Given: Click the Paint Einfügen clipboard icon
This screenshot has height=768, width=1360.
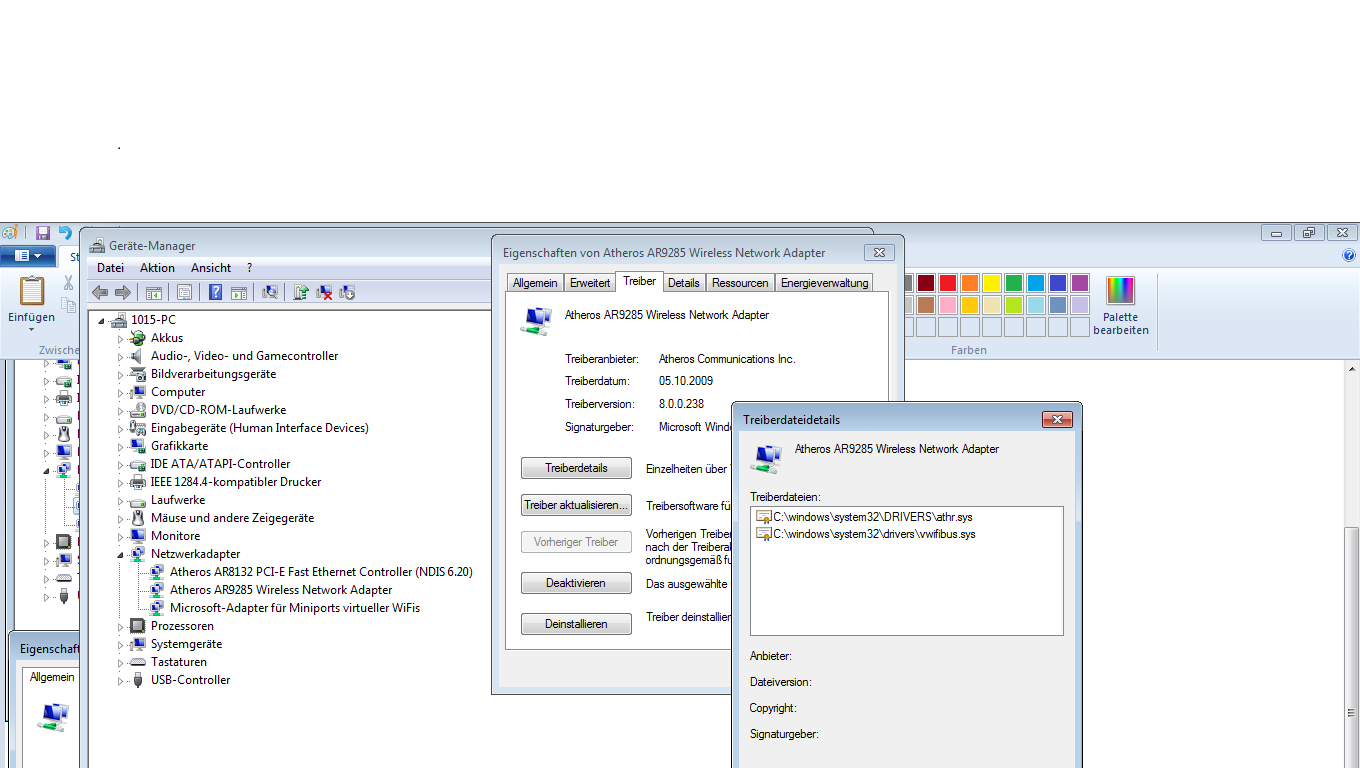Looking at the screenshot, I should pyautogui.click(x=32, y=290).
